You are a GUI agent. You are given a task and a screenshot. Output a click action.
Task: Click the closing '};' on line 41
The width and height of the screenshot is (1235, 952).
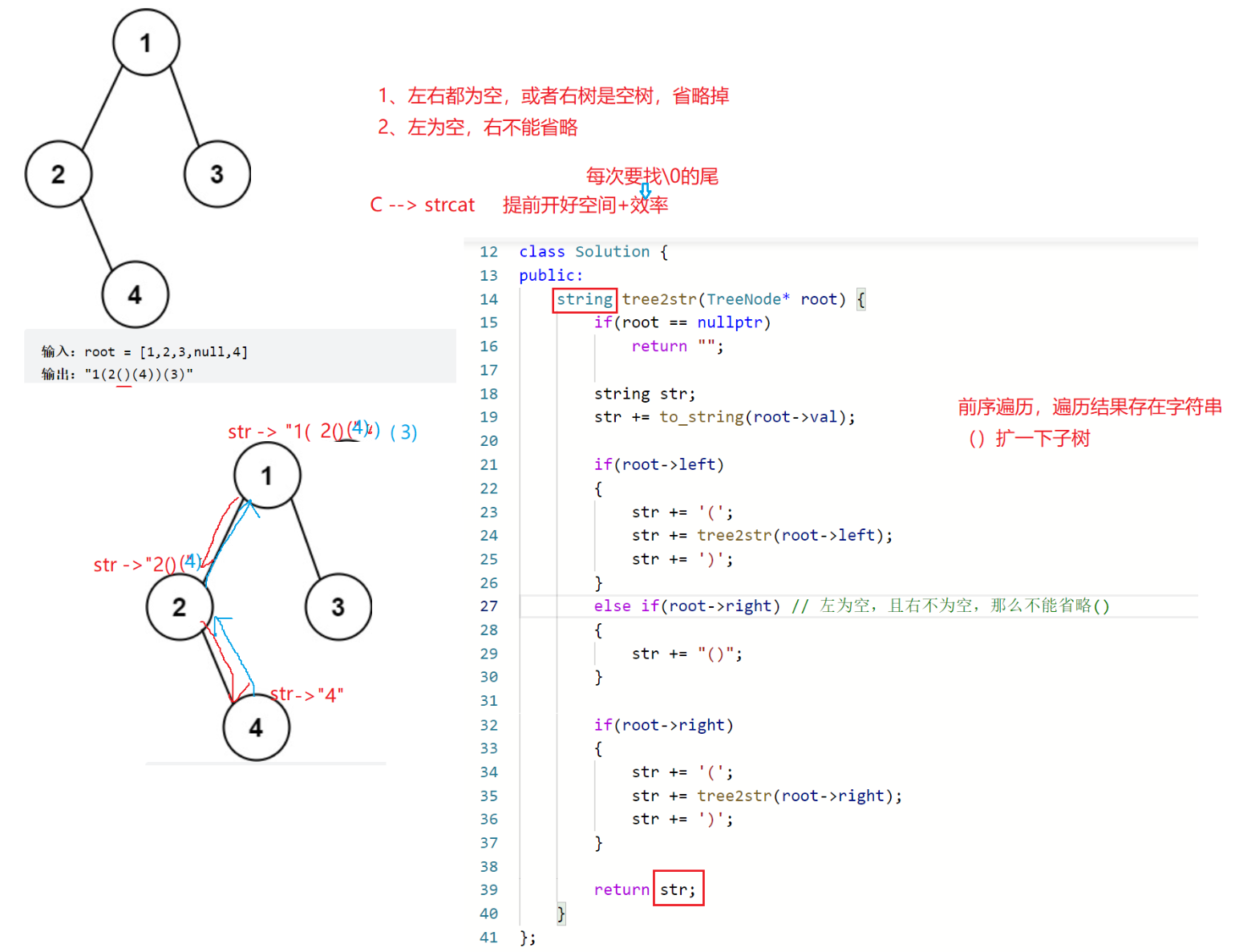pyautogui.click(x=528, y=938)
